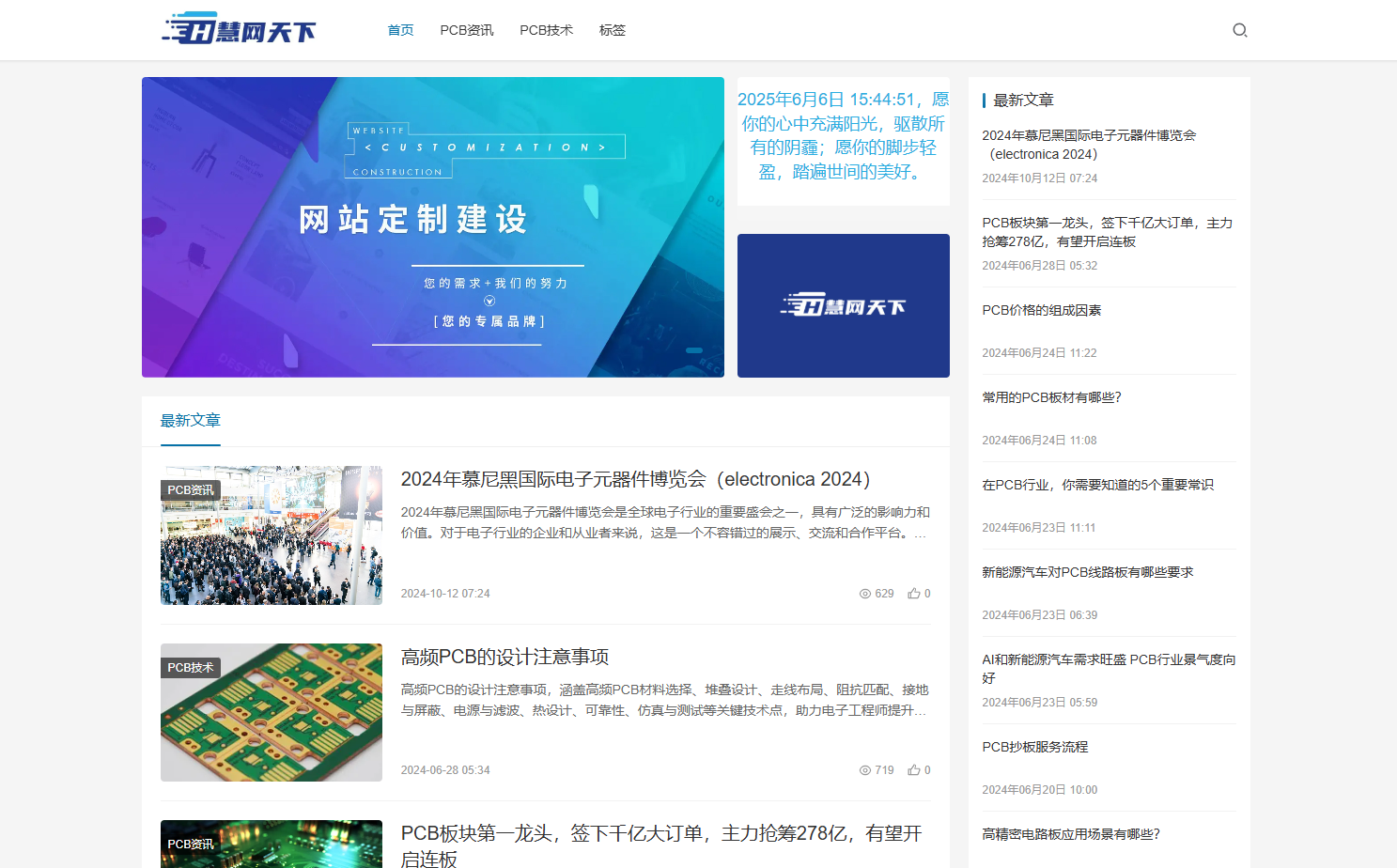Click PCB资讯 tag on 龙头 article thumbnail
The width and height of the screenshot is (1397, 868).
(191, 845)
